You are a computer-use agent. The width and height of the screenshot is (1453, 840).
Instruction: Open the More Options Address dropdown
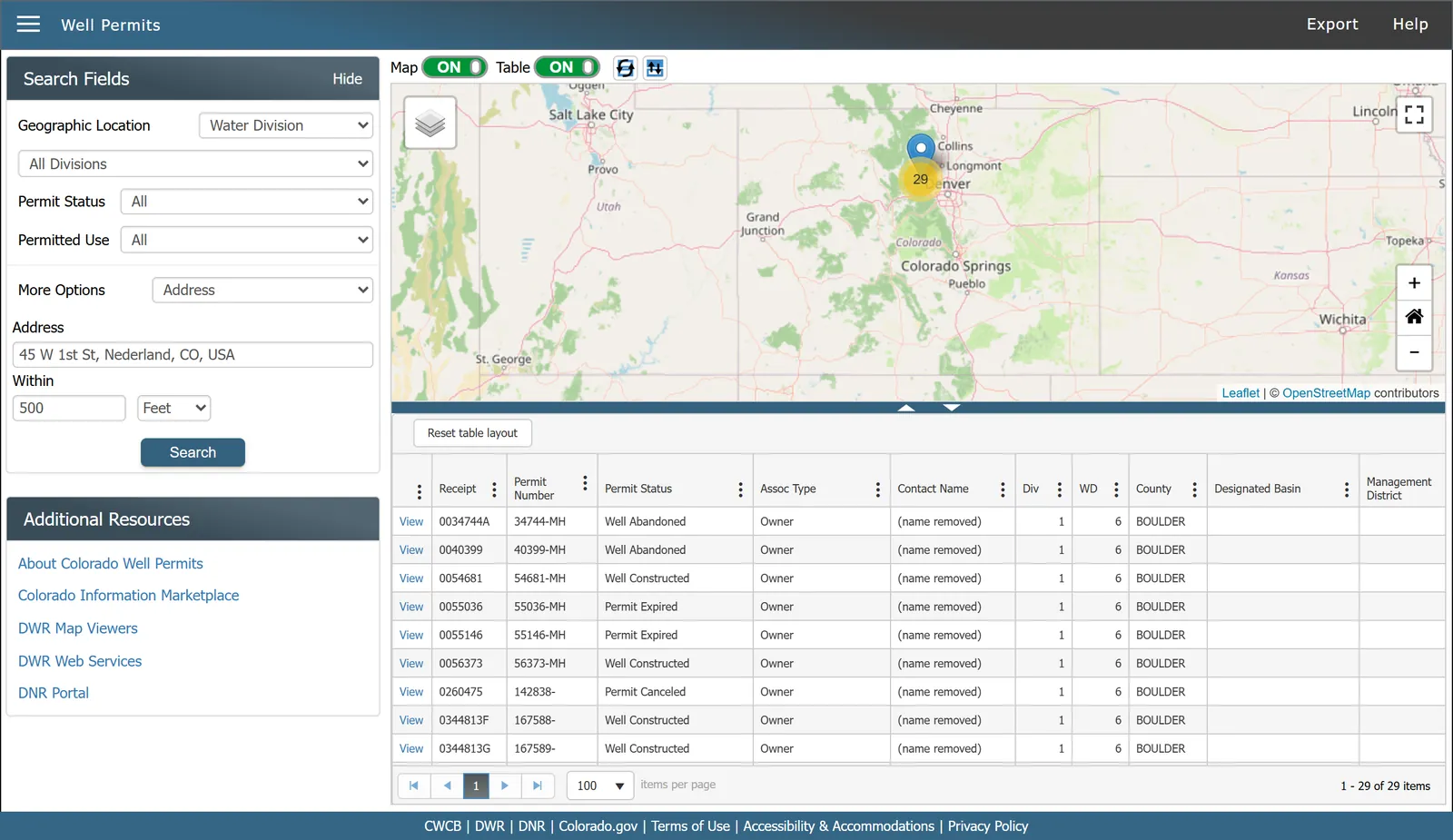pyautogui.click(x=262, y=290)
